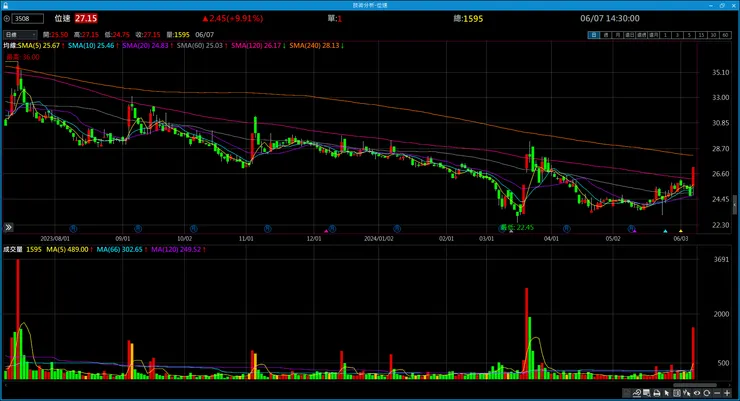Click the 最低 22.45 low marker label
Viewport: 740px width, 401px height.
pos(517,227)
